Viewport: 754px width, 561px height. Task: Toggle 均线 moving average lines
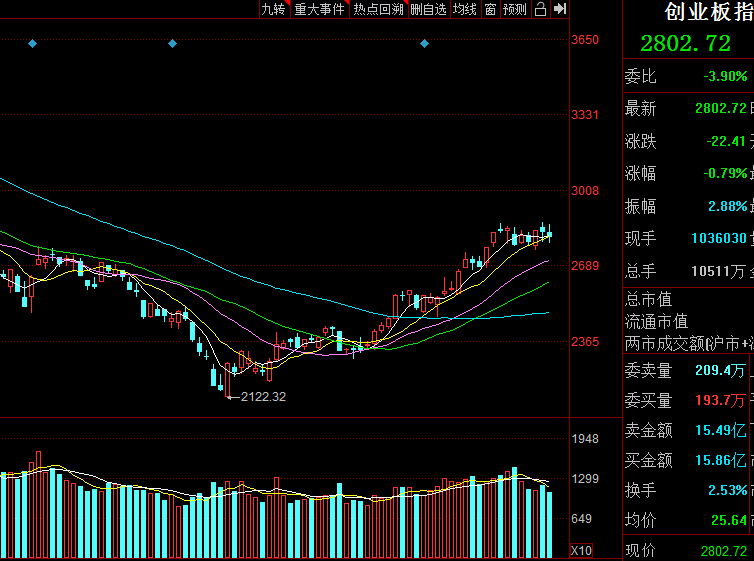coord(464,9)
